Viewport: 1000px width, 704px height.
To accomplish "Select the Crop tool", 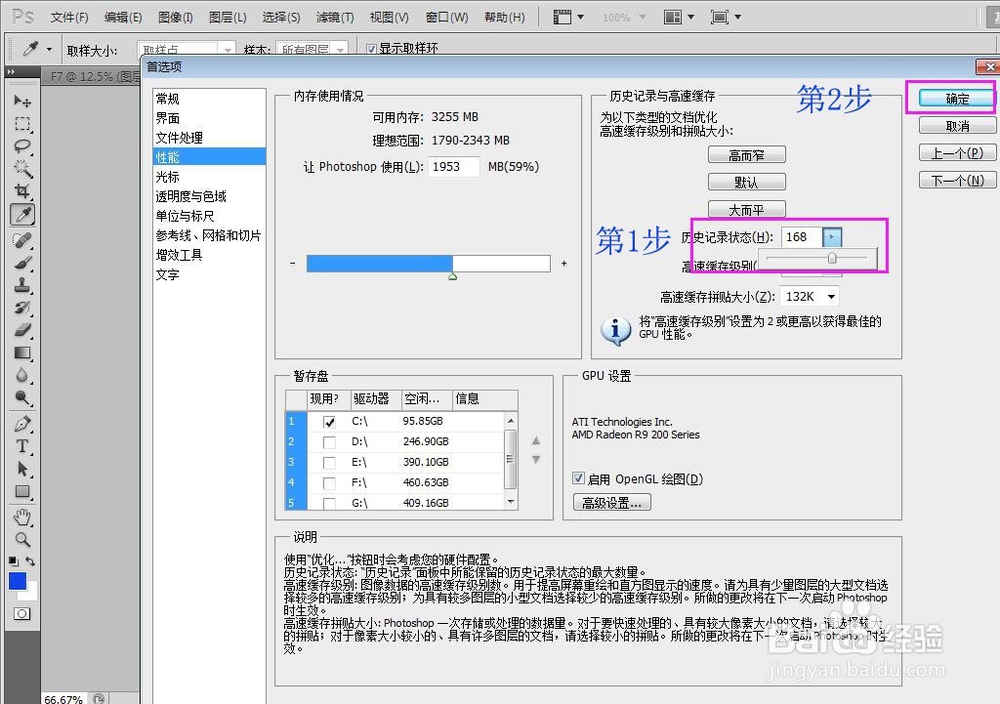I will click(x=22, y=191).
